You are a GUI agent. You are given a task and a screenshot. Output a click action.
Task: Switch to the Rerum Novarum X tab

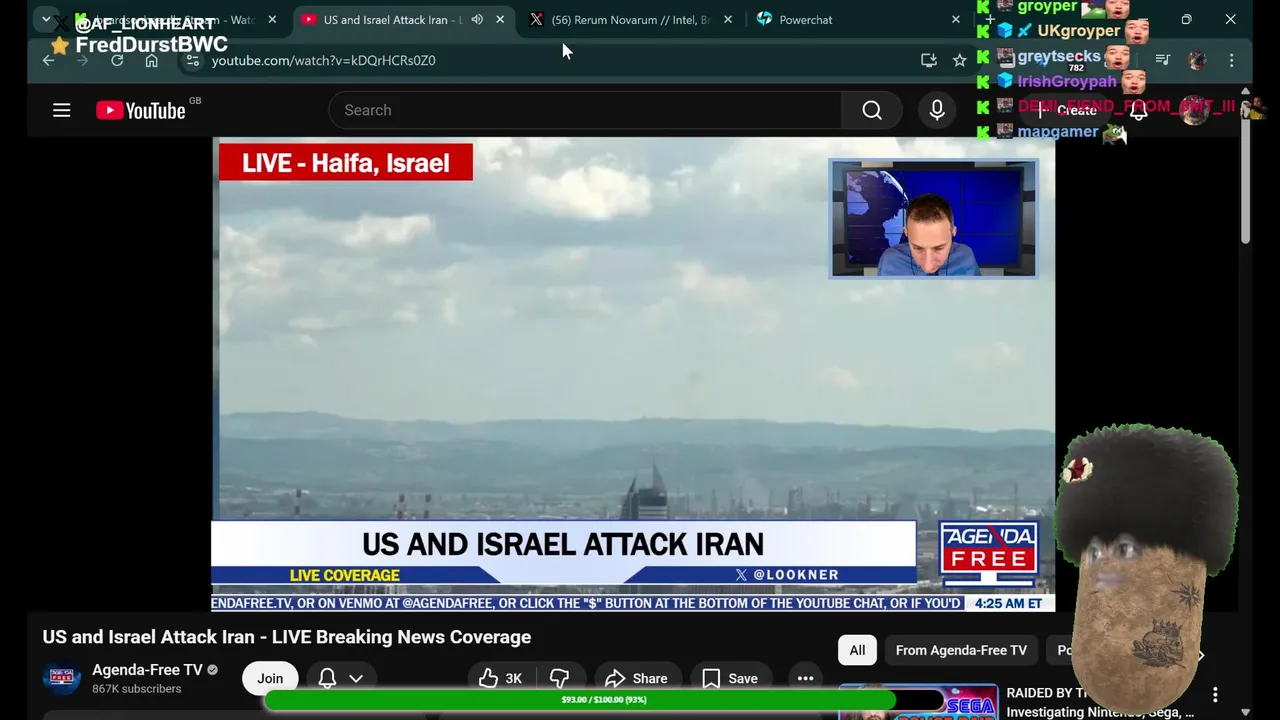pos(632,19)
